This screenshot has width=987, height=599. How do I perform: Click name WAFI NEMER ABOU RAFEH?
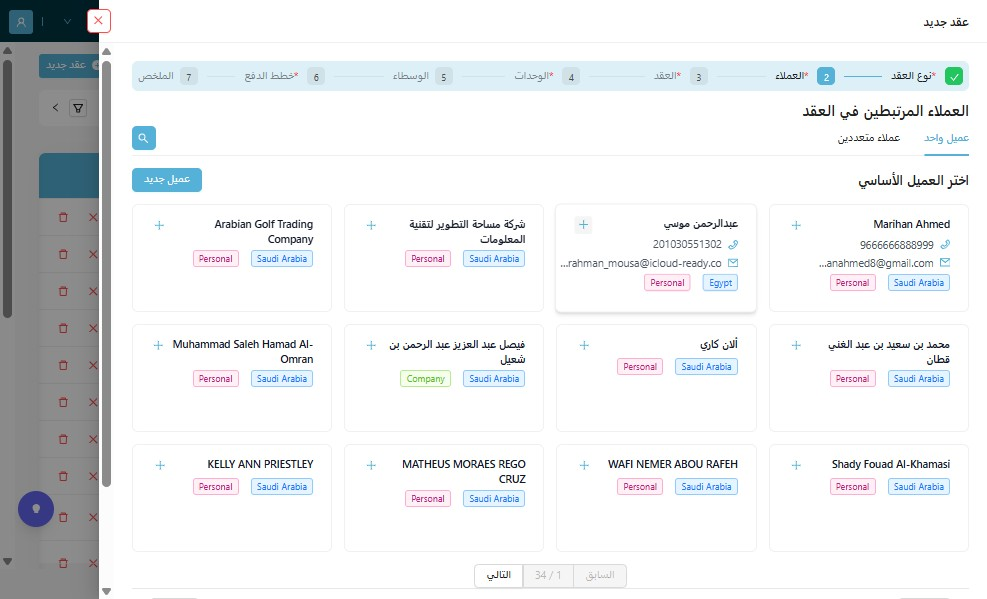pos(672,464)
